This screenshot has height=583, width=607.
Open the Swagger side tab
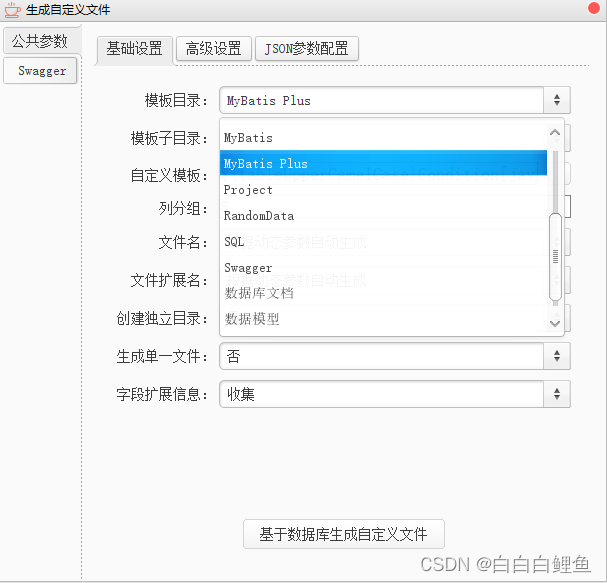[40, 71]
